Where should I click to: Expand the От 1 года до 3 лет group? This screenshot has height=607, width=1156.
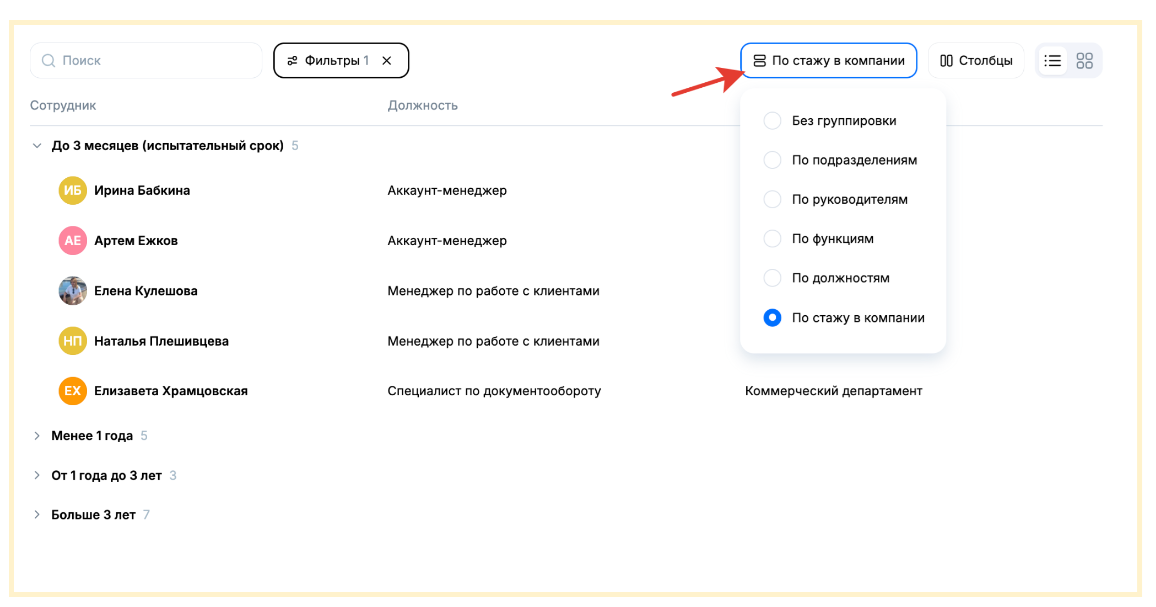(x=37, y=476)
